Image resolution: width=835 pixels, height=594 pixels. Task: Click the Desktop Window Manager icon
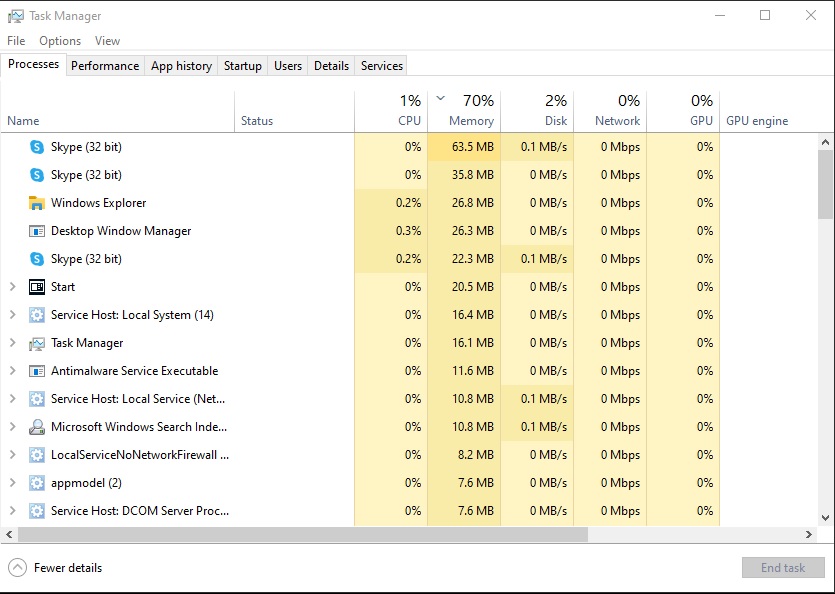[x=37, y=231]
